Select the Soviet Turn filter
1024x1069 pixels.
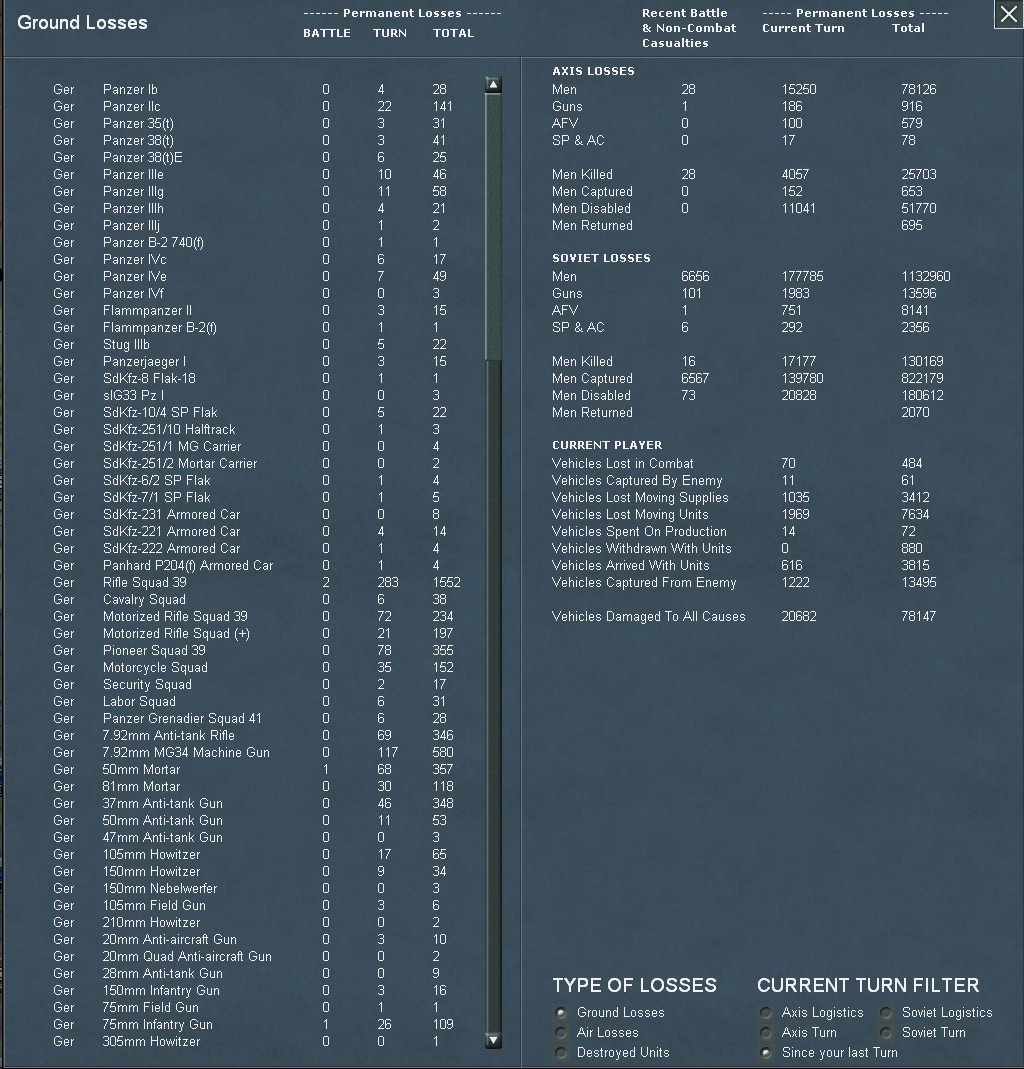click(886, 1032)
